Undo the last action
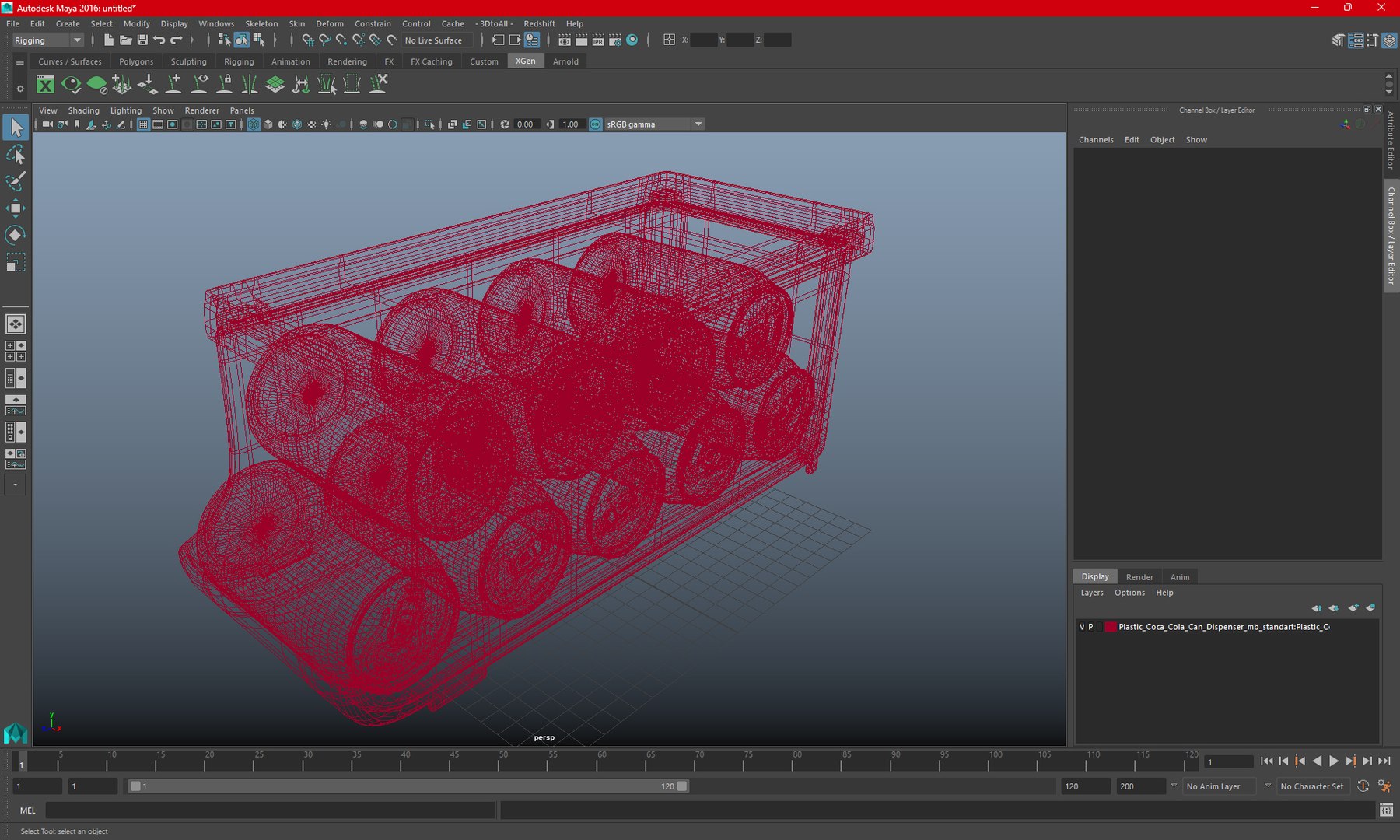The image size is (1400, 840). click(x=159, y=40)
